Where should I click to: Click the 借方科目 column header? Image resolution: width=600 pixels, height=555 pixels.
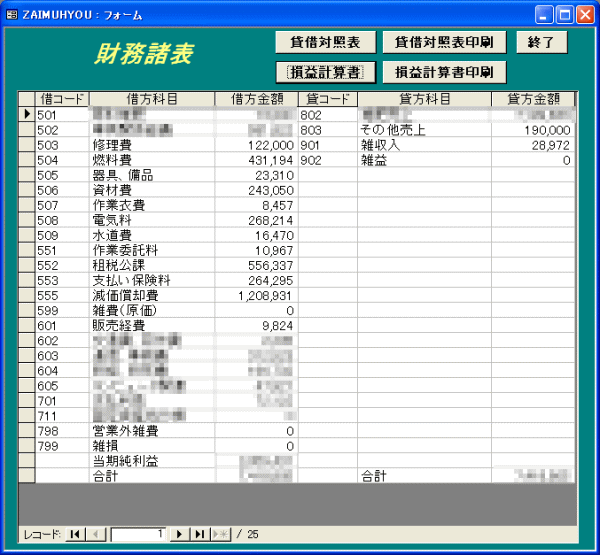(152, 99)
